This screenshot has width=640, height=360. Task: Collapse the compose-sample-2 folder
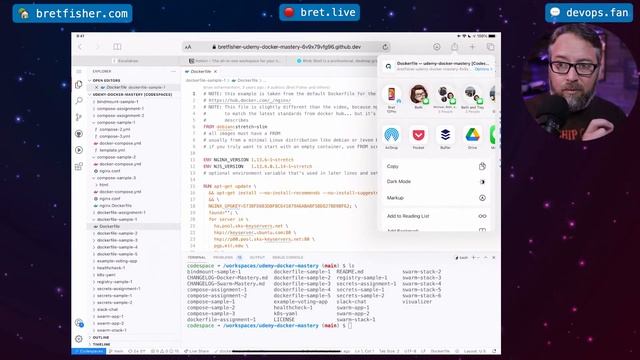click(116, 157)
